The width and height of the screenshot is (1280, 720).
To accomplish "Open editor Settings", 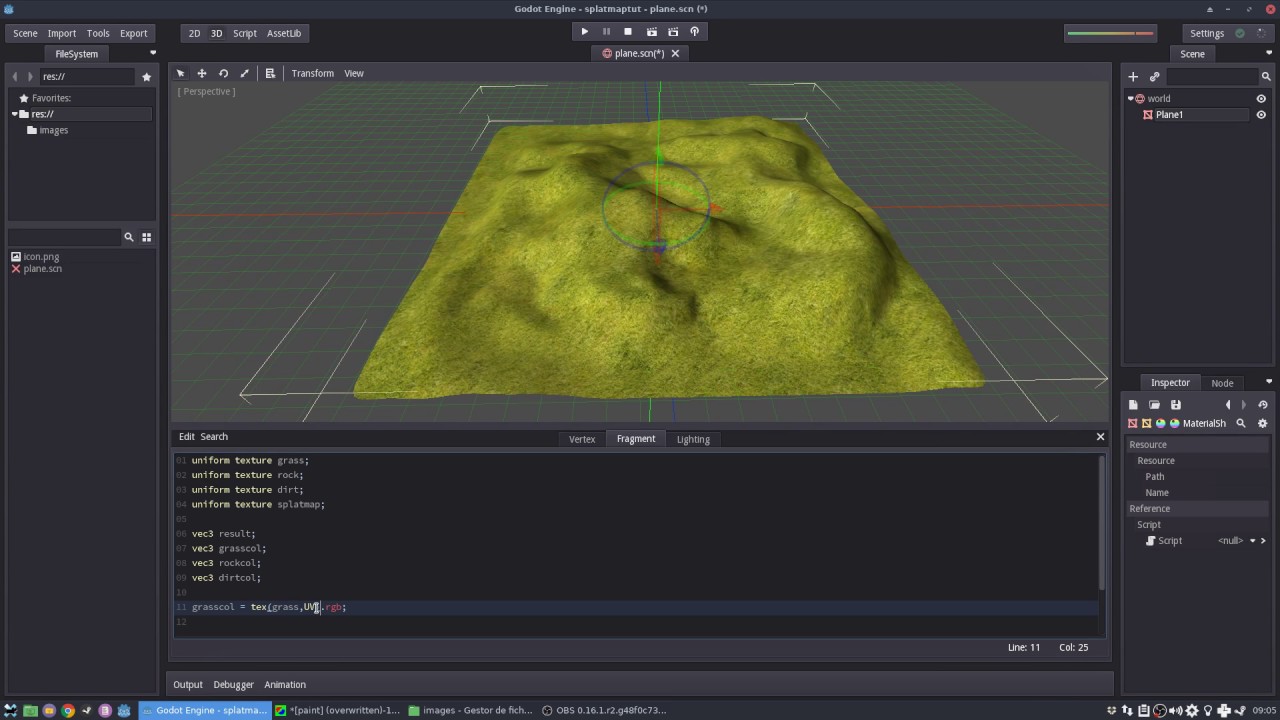I will tap(1207, 33).
